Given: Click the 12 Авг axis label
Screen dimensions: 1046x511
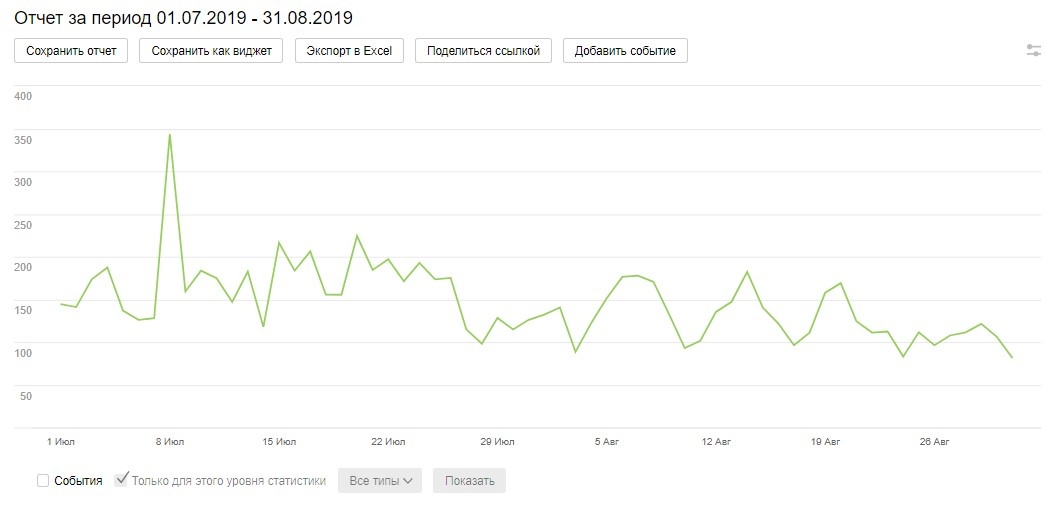Looking at the screenshot, I should point(716,442).
